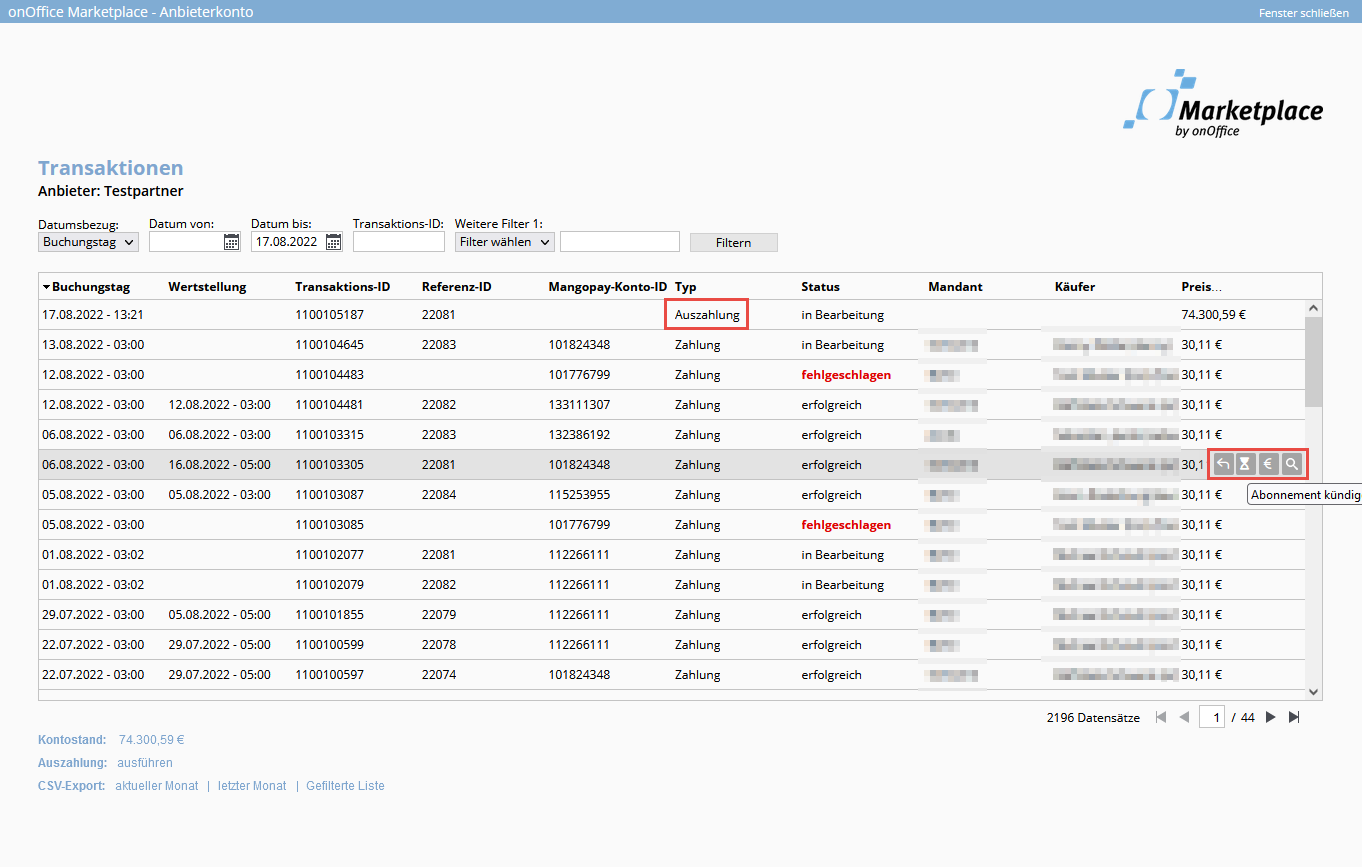Click Mangopay account ID 133111307

579,405
